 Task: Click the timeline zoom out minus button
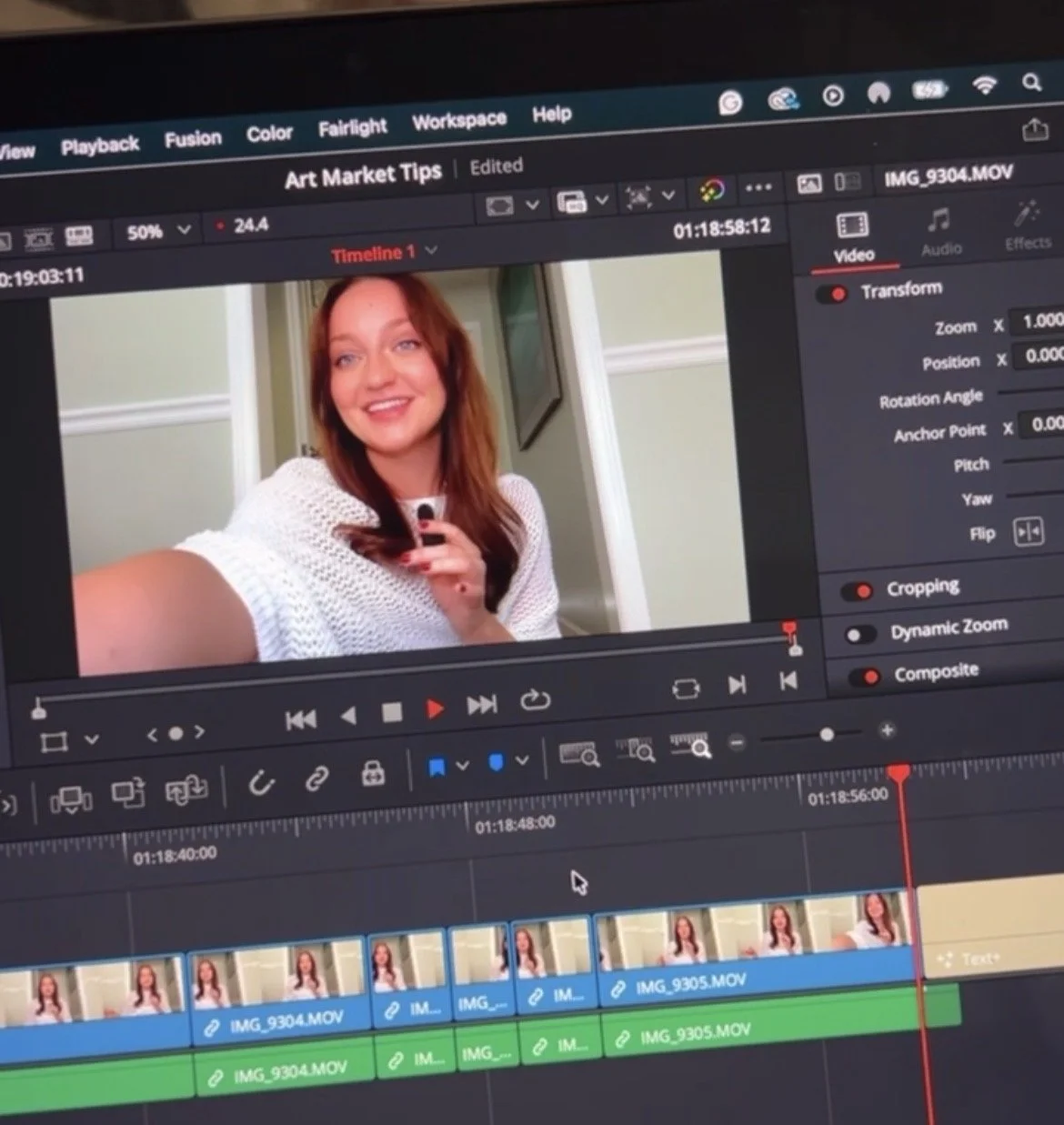point(738,742)
